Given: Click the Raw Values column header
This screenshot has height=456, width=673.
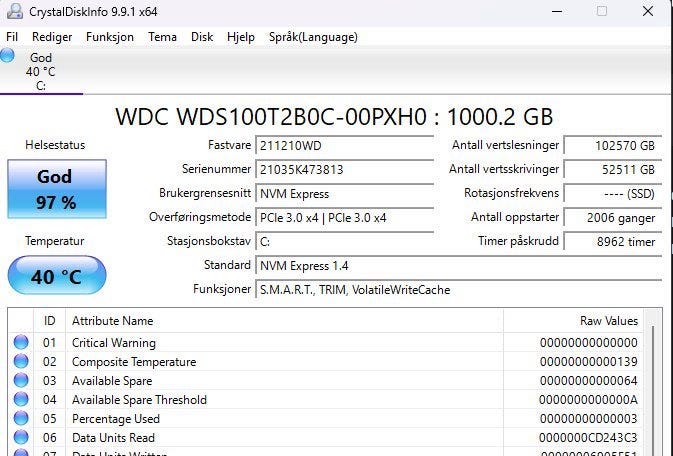Looking at the screenshot, I should [x=573, y=321].
